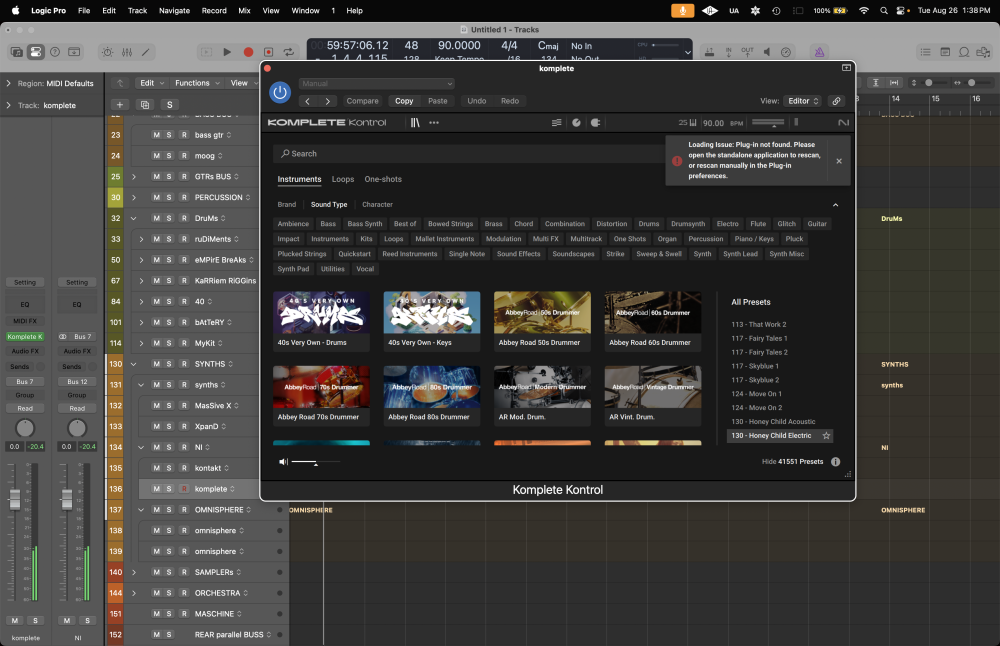This screenshot has height=646, width=1000.
Task: Open the Komplete Kontrol three-dot menu
Action: [x=434, y=122]
